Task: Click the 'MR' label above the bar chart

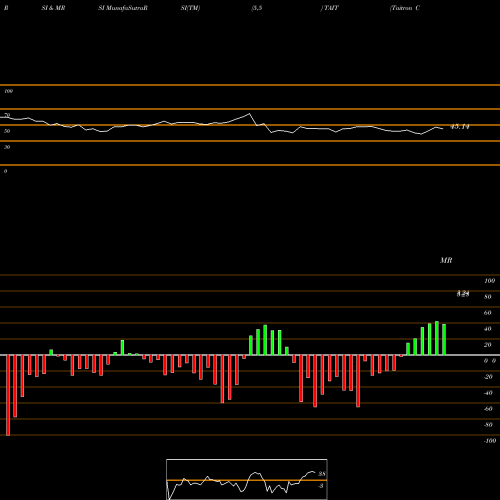Action: [446, 260]
